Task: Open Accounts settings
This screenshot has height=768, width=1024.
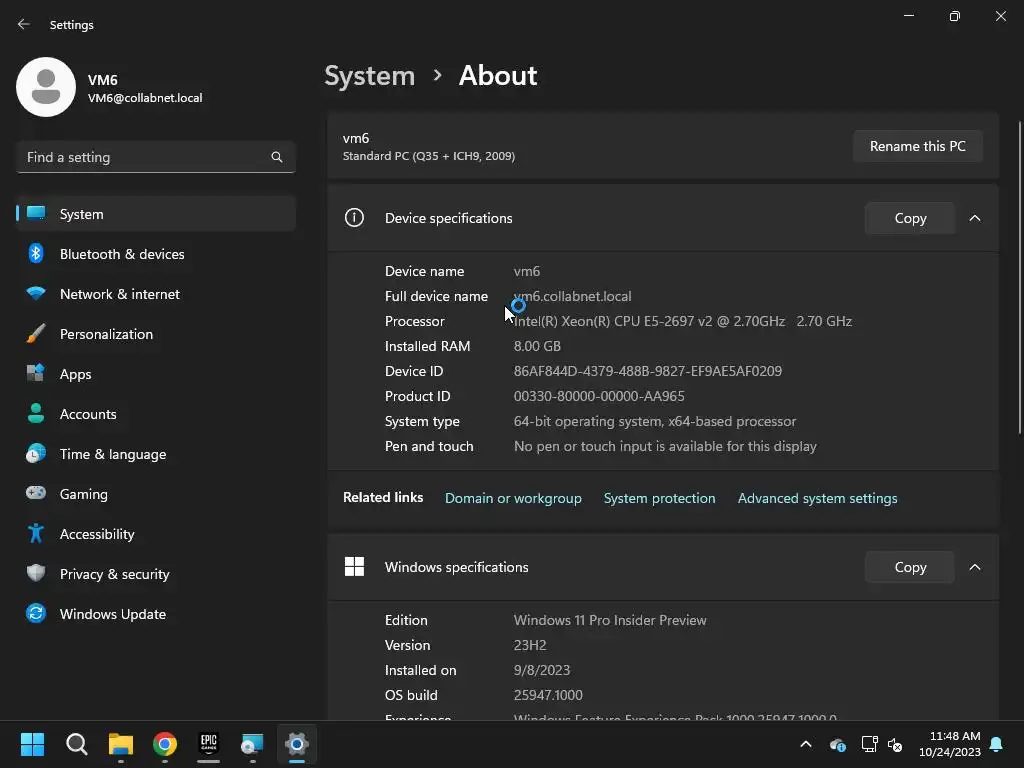Action: [x=155, y=413]
